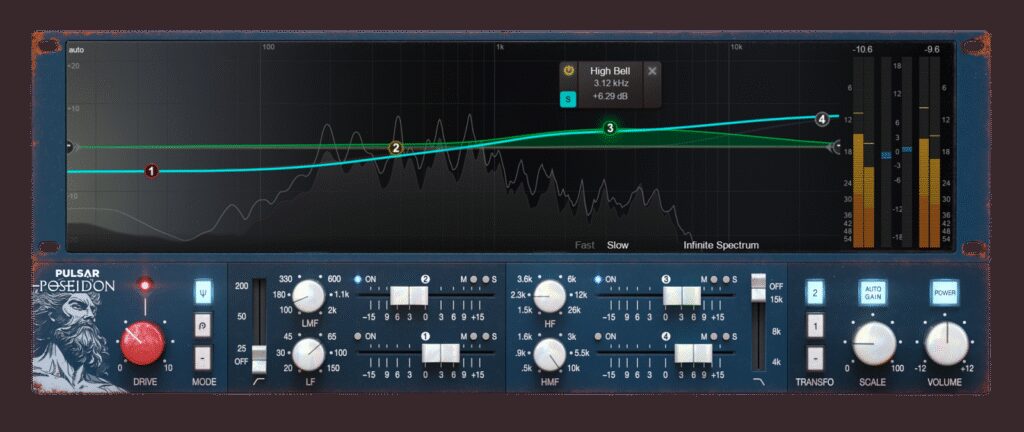This screenshot has height=432, width=1024.
Task: Click the band power icon in High Bell popup
Action: pos(568,71)
